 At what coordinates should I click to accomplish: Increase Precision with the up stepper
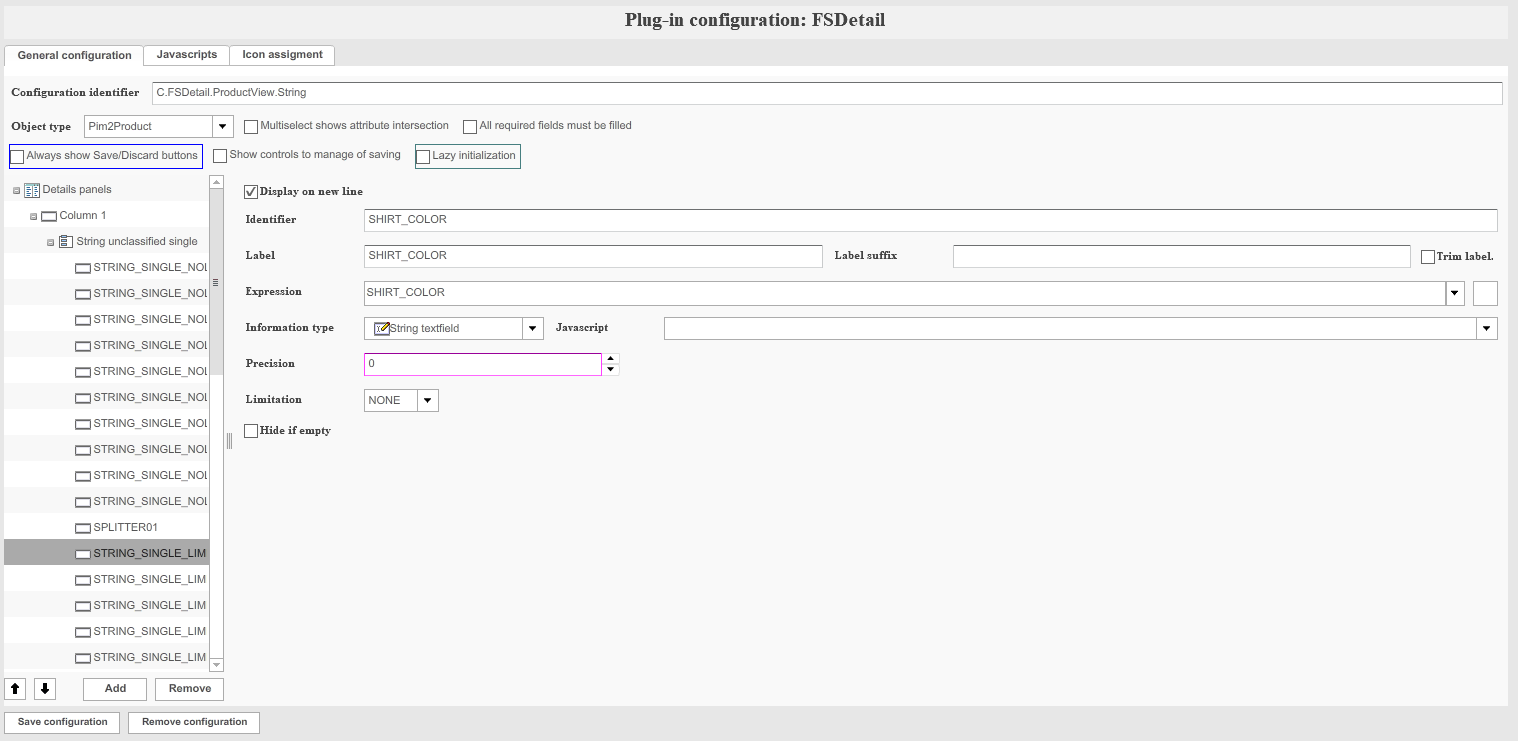[611, 358]
